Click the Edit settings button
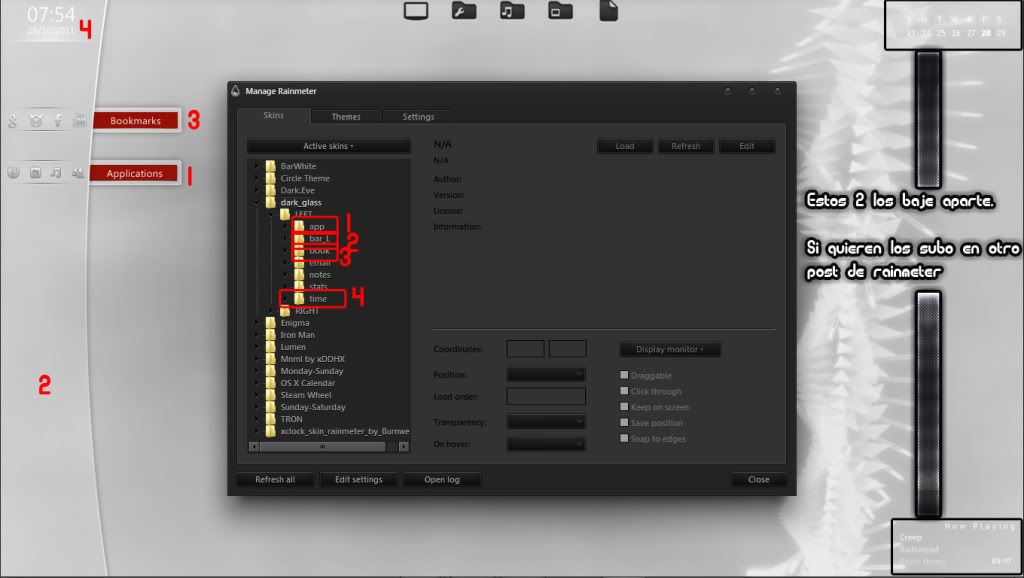Screen dimensions: 1024x578 pyautogui.click(x=359, y=479)
